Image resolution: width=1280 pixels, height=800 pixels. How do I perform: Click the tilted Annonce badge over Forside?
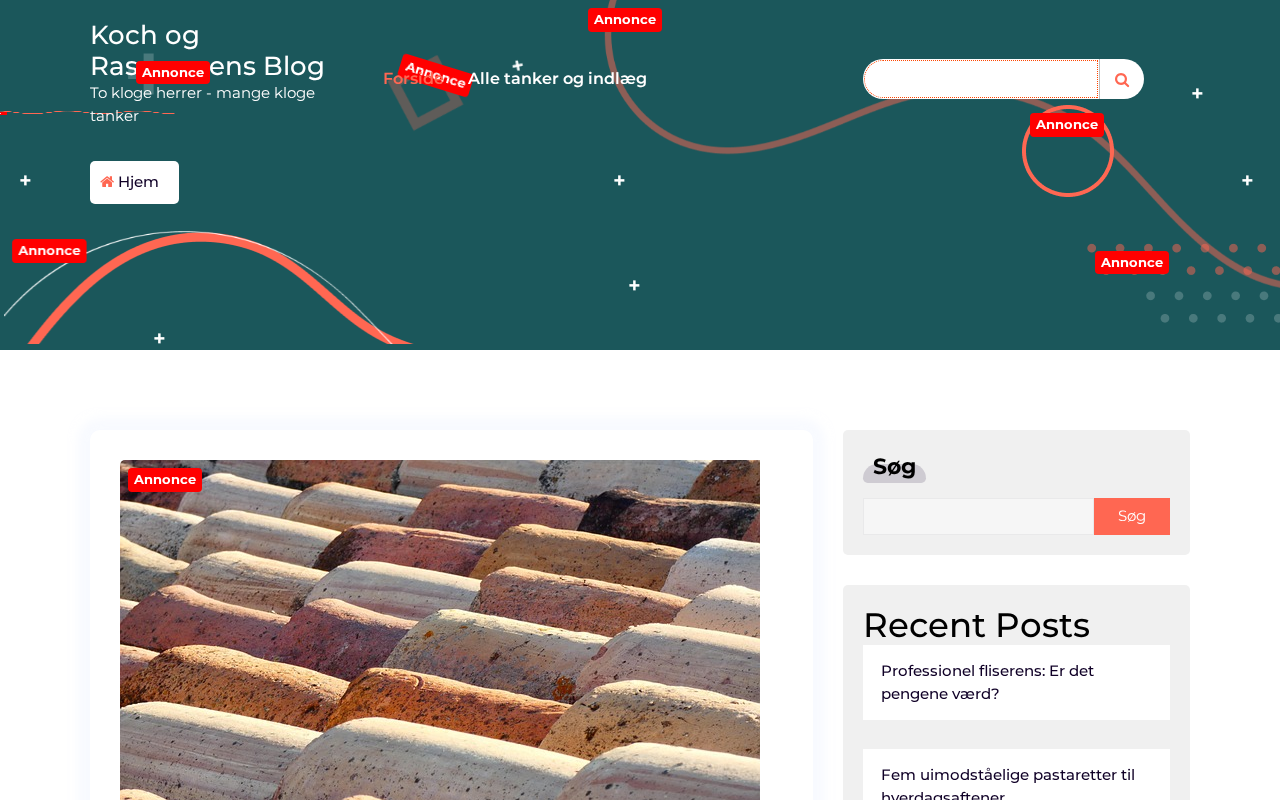coord(435,75)
